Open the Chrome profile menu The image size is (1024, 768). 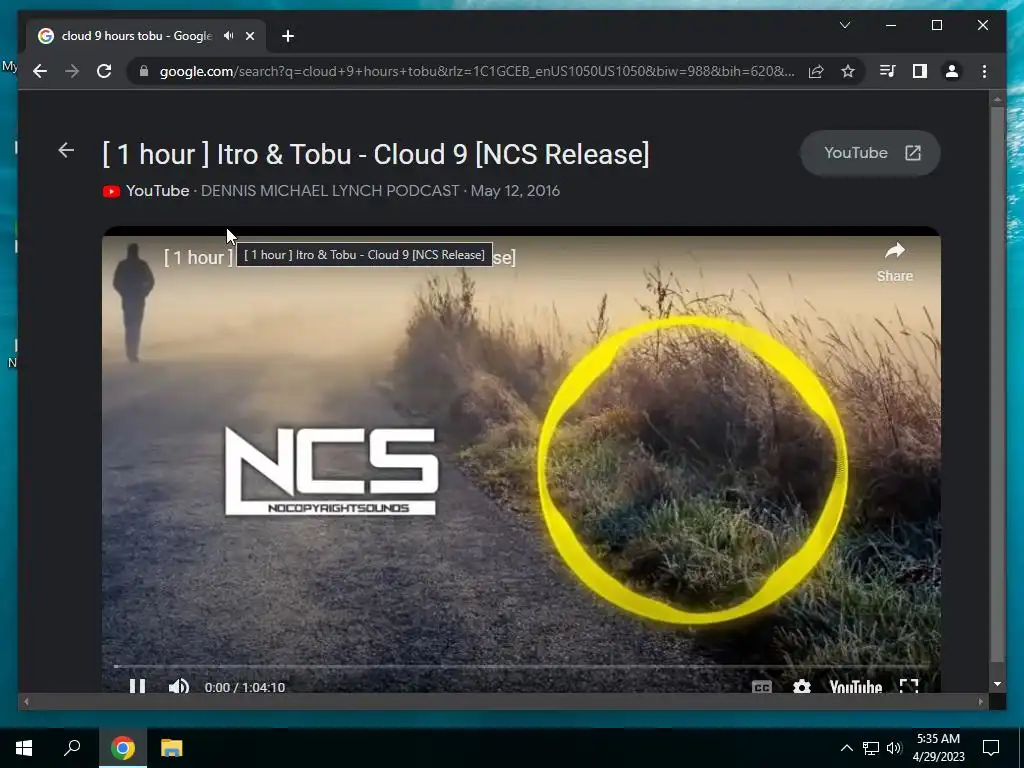(x=952, y=71)
